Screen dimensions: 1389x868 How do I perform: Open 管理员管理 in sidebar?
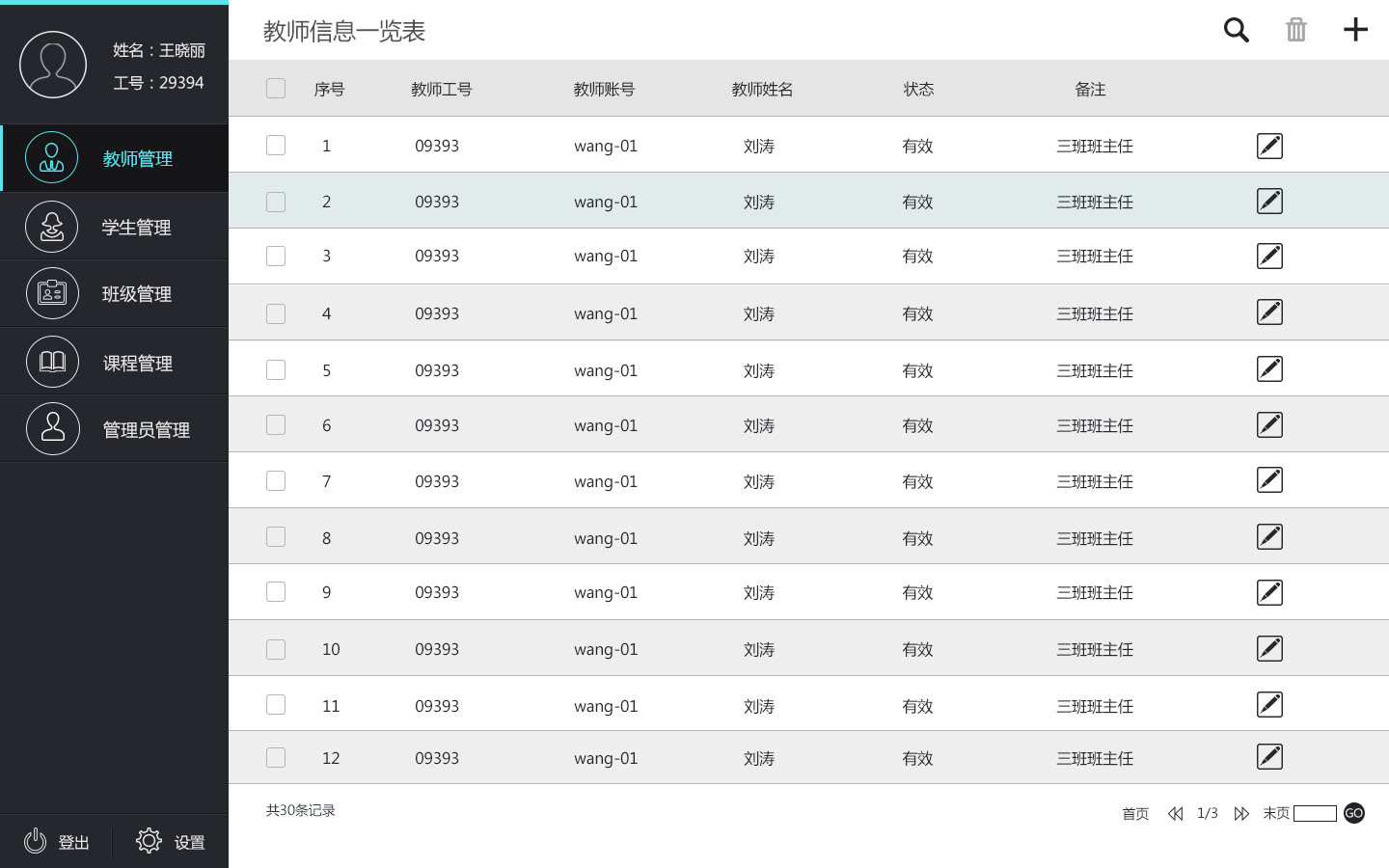tap(114, 429)
